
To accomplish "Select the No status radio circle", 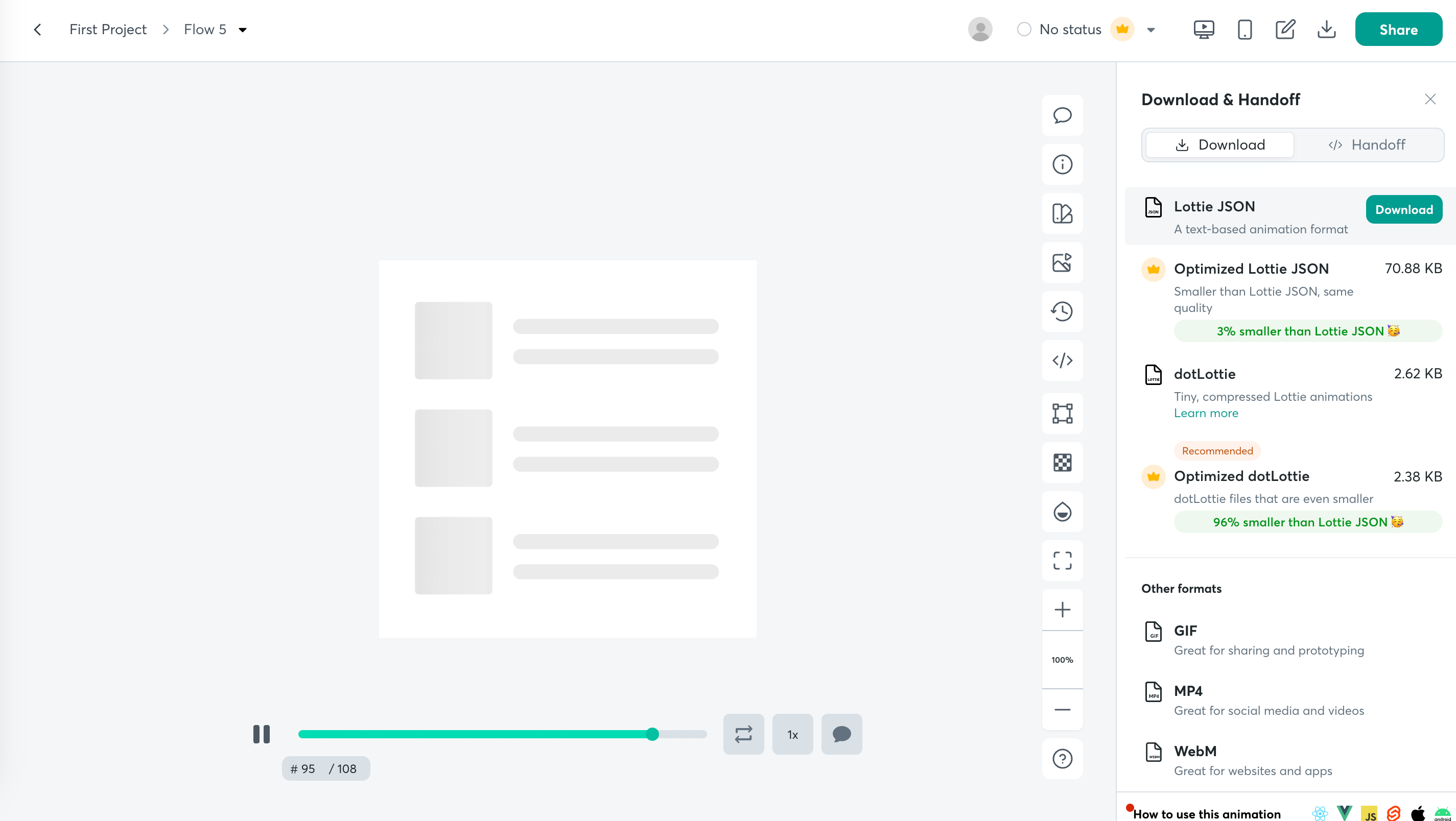I will click(1024, 30).
